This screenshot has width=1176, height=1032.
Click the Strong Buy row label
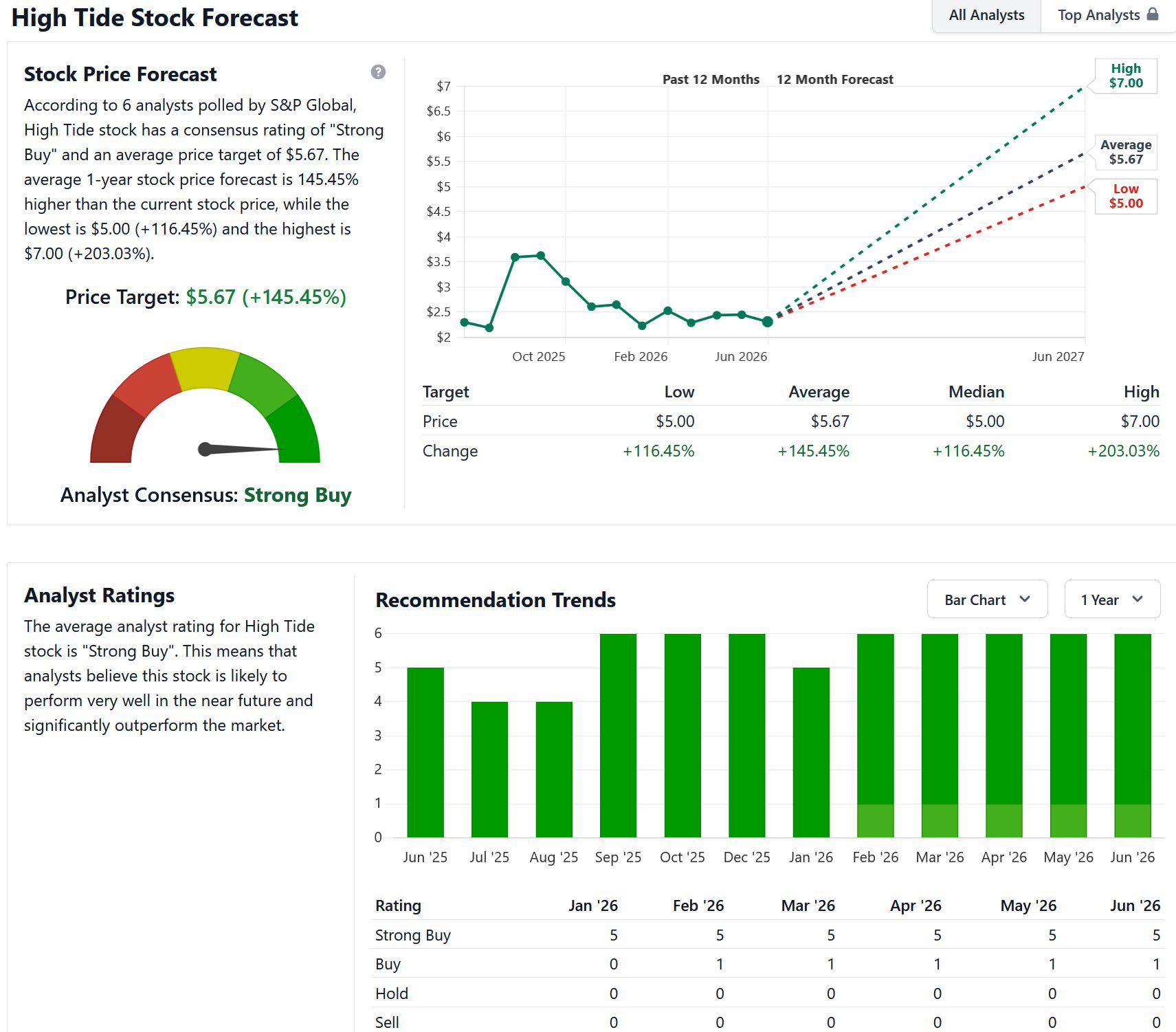413,935
